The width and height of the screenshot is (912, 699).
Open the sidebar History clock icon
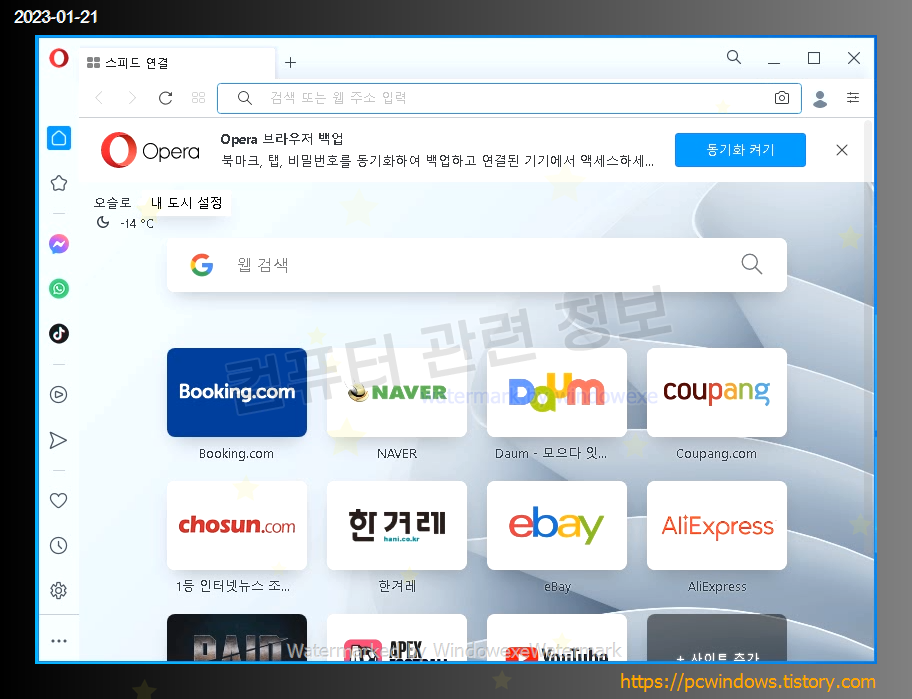59,545
